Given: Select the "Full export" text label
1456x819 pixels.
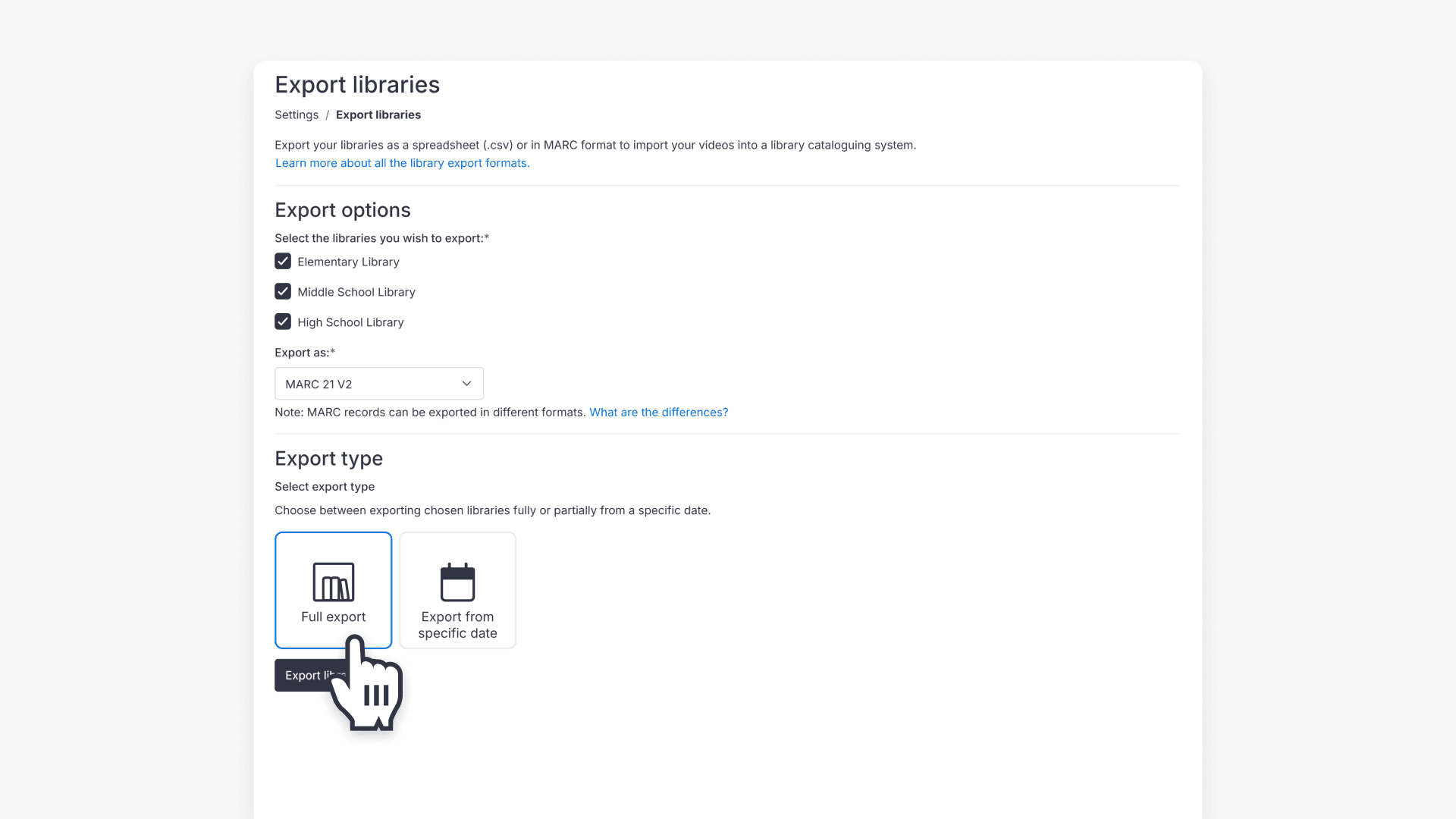Looking at the screenshot, I should pos(333,617).
